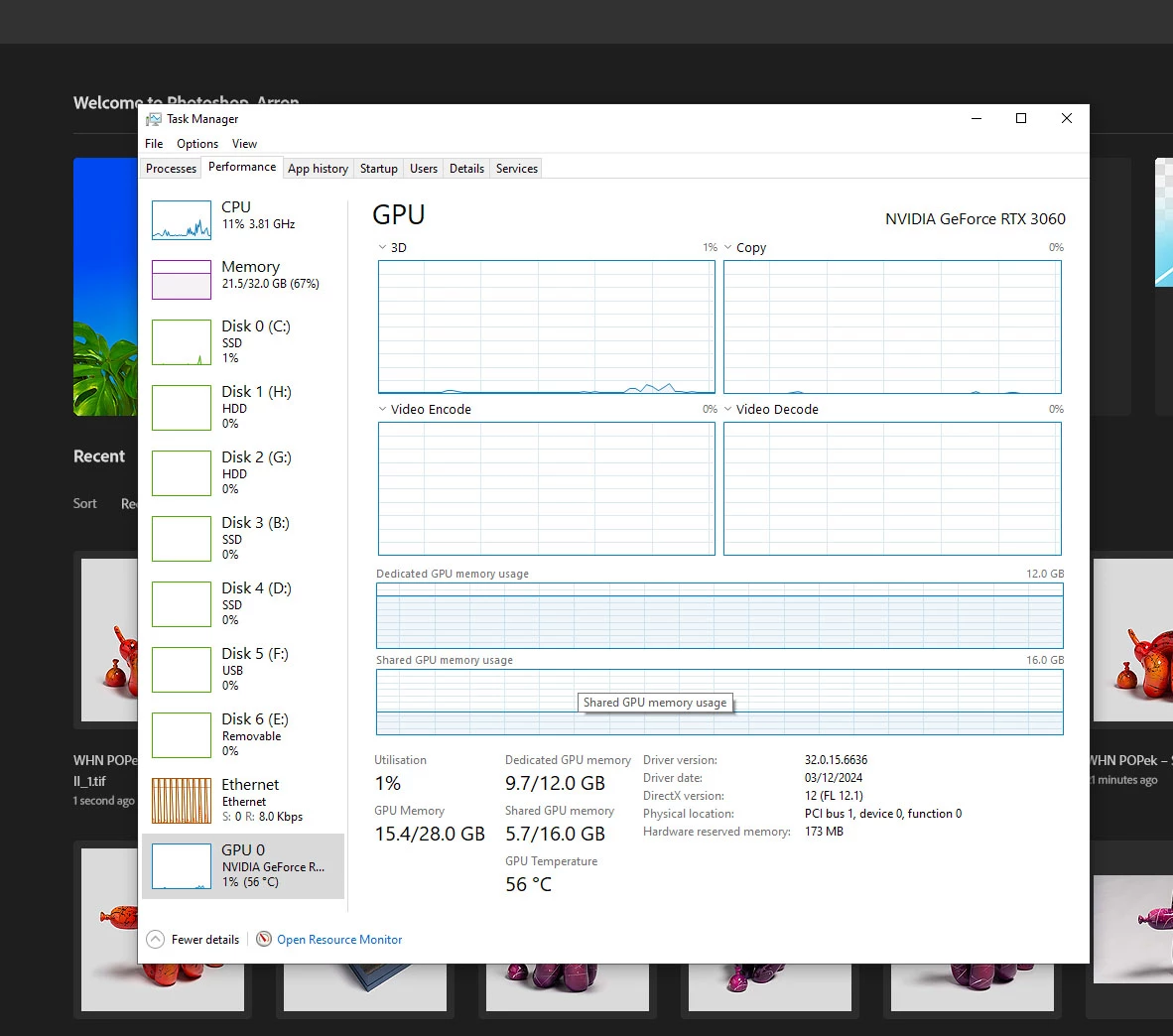Select the Disk 4 (D:) graph thumbnail
Screen dimensions: 1173x1036
pos(181,604)
